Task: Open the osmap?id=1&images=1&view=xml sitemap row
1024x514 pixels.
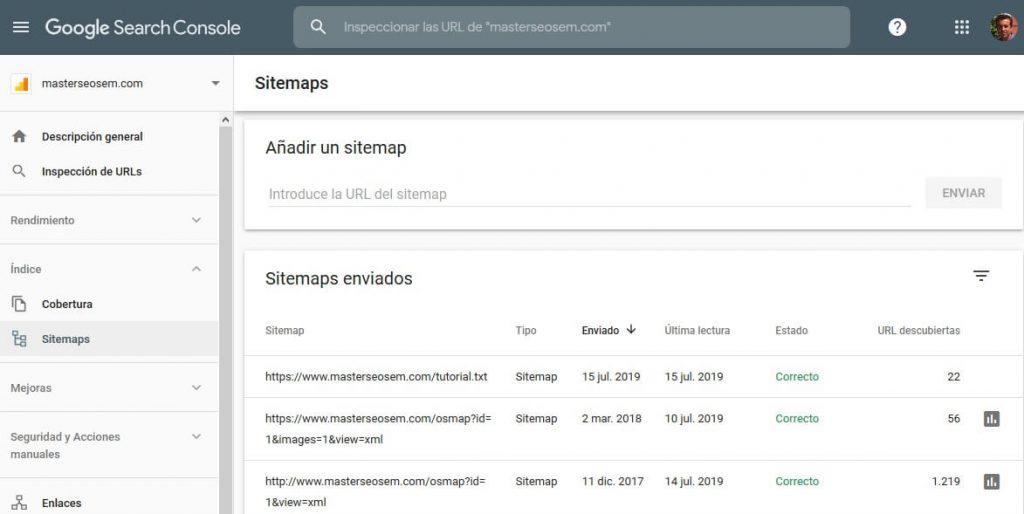Action: click(x=633, y=429)
